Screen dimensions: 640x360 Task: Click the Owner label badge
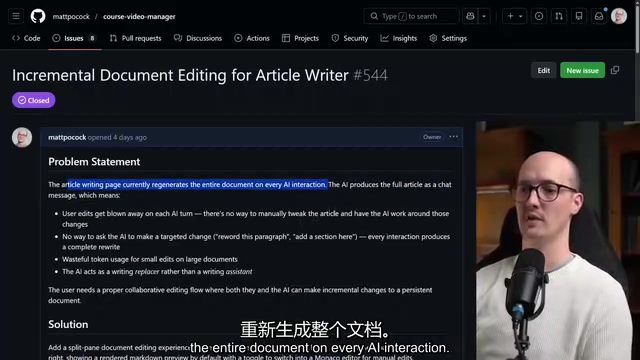(432, 137)
